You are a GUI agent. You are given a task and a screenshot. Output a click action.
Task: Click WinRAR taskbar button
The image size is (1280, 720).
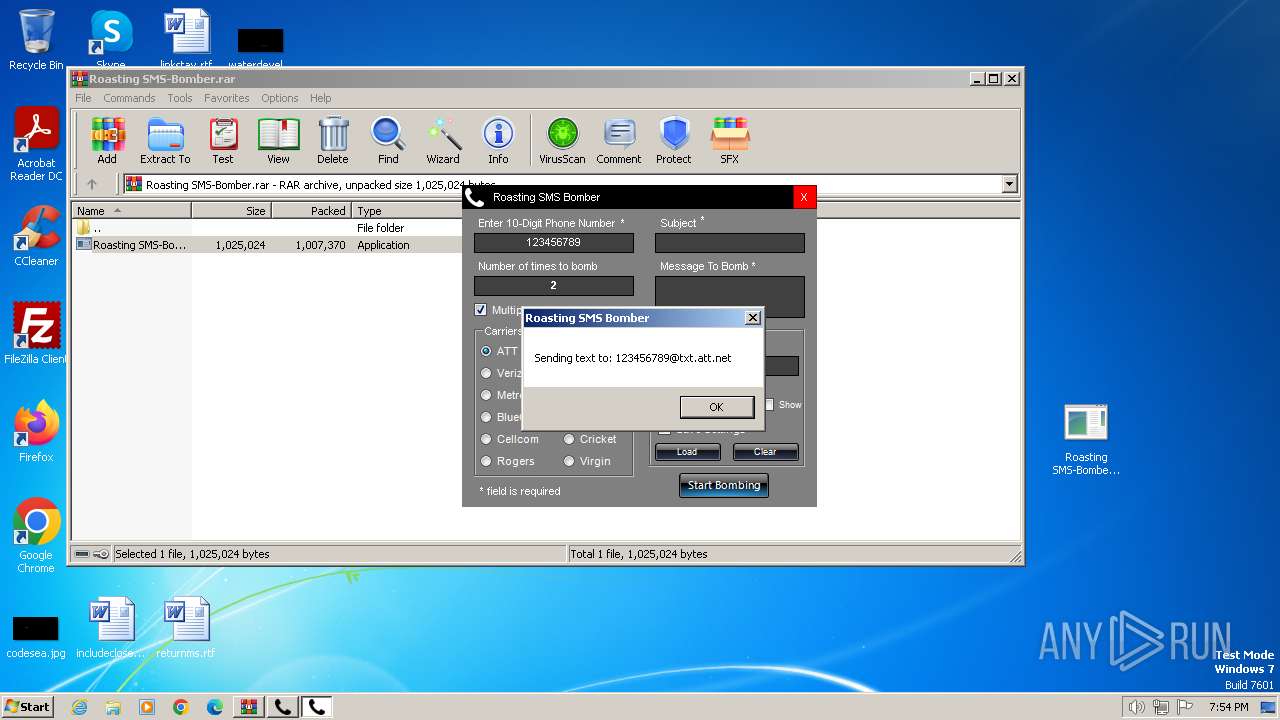pyautogui.click(x=249, y=707)
